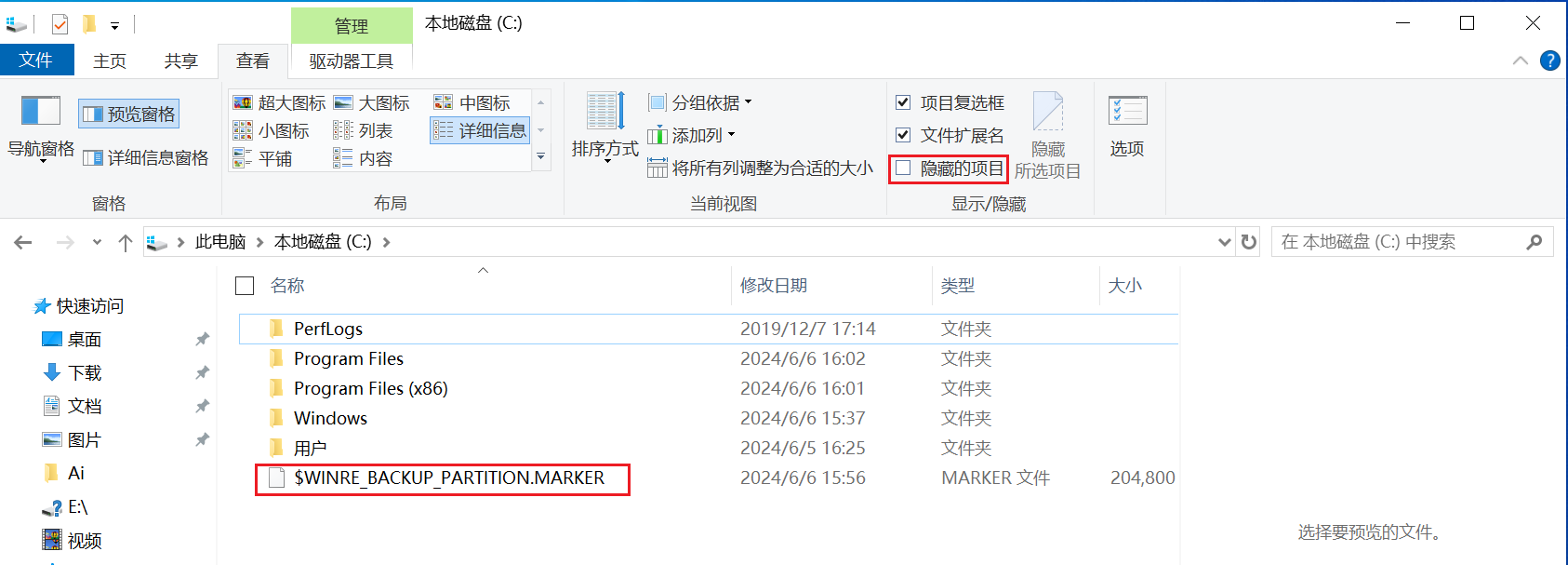This screenshot has height=565, width=1568.
Task: Select the $WINRE_BACKUP_PARTITION.MARKER file
Action: click(x=448, y=478)
